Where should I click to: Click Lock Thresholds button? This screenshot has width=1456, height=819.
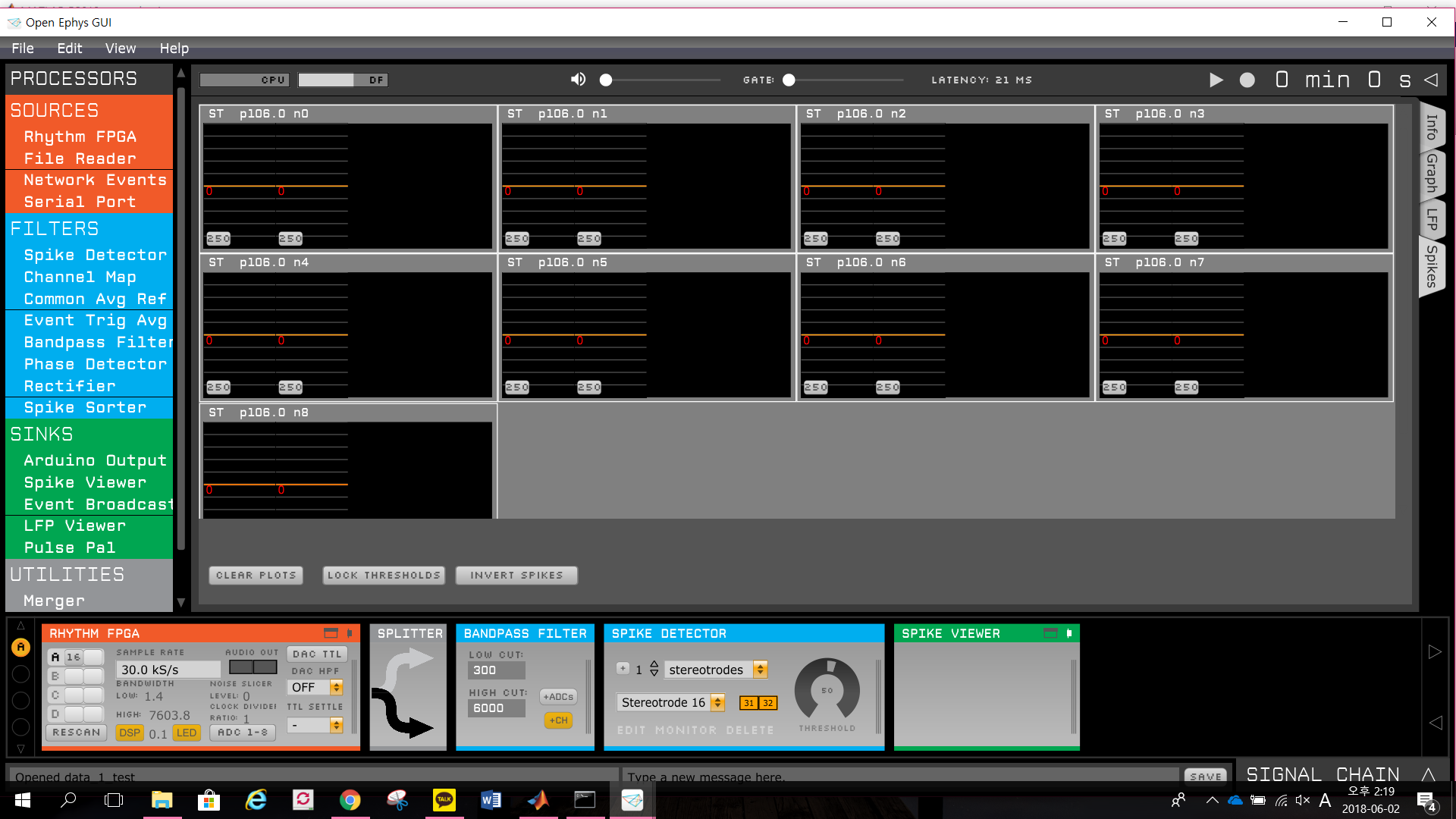(x=384, y=576)
